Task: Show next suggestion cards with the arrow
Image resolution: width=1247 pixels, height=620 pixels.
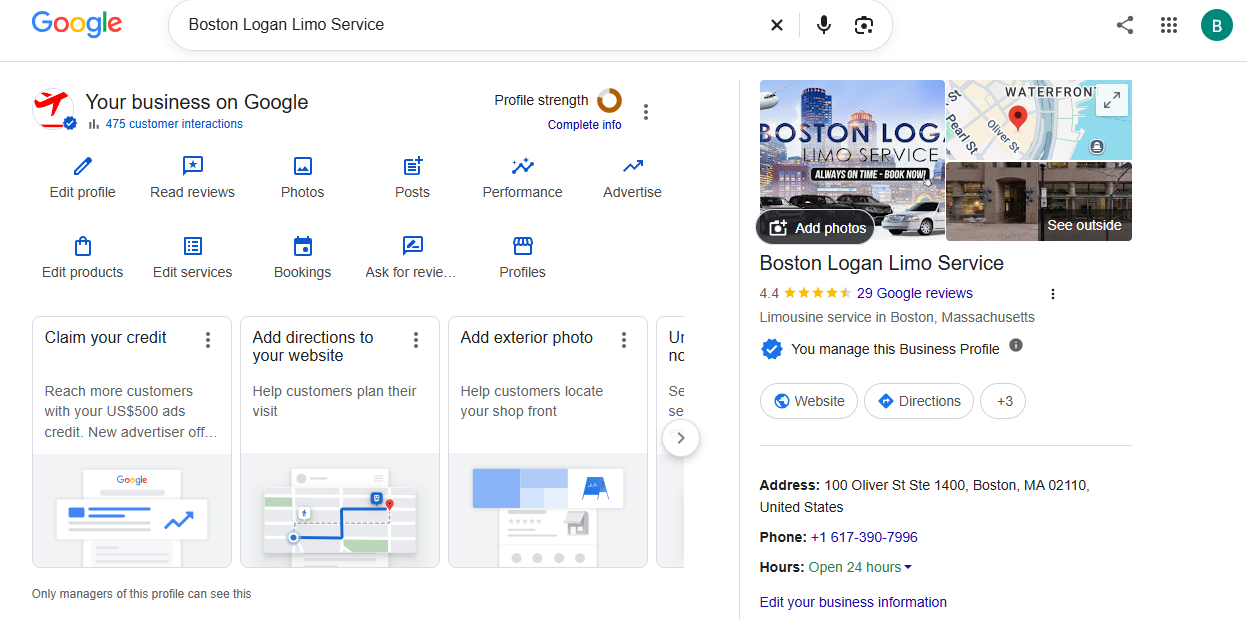Action: point(681,437)
